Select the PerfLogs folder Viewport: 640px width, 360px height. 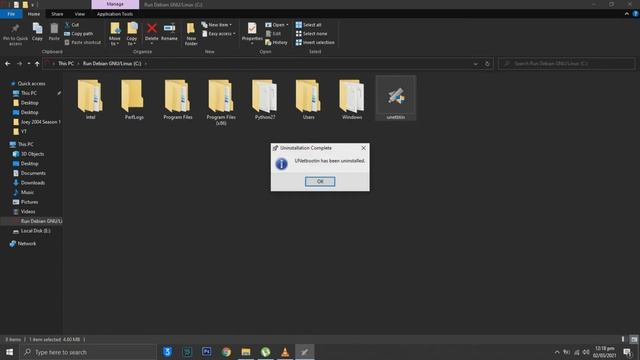[x=134, y=100]
